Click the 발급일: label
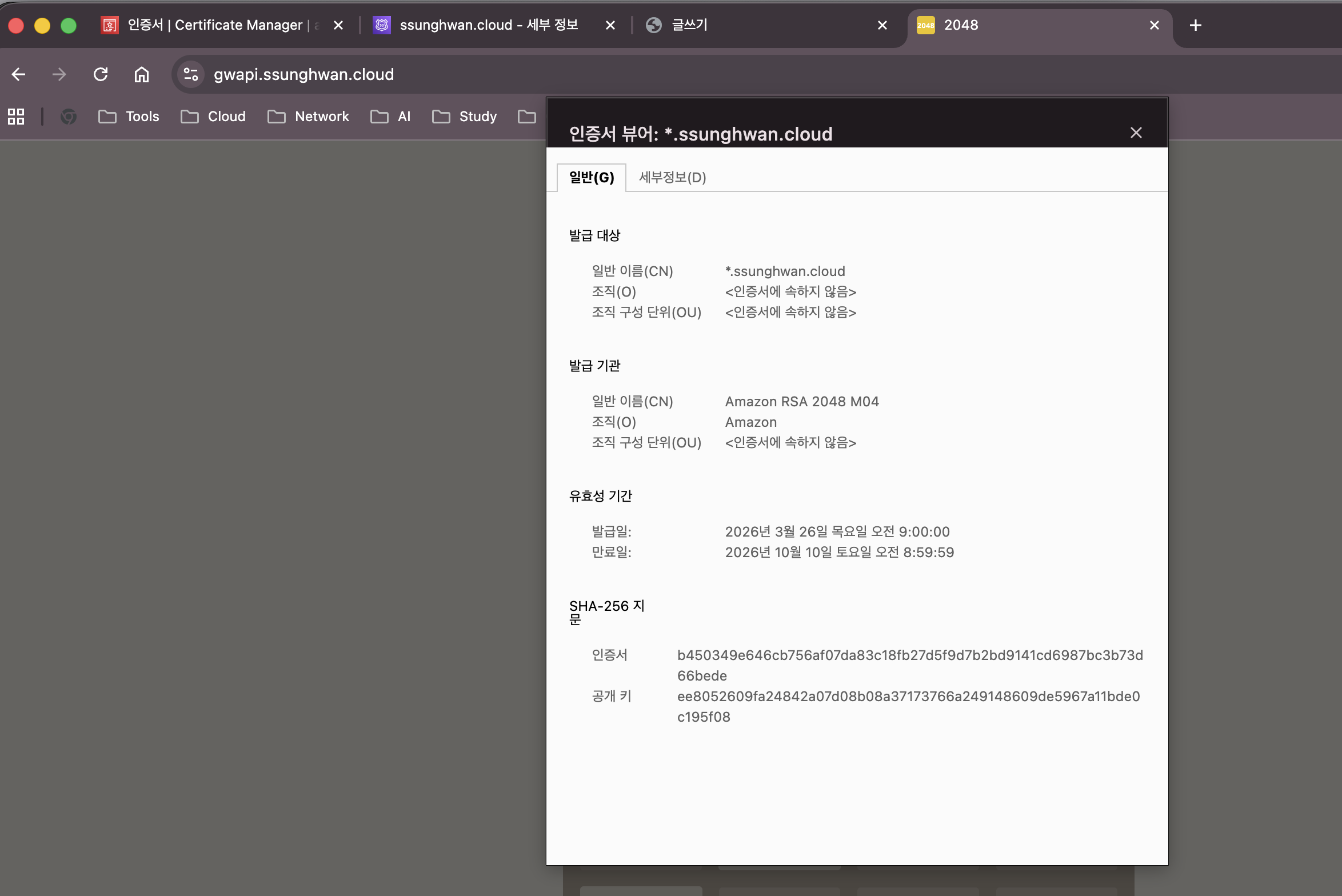This screenshot has width=1342, height=896. click(612, 532)
